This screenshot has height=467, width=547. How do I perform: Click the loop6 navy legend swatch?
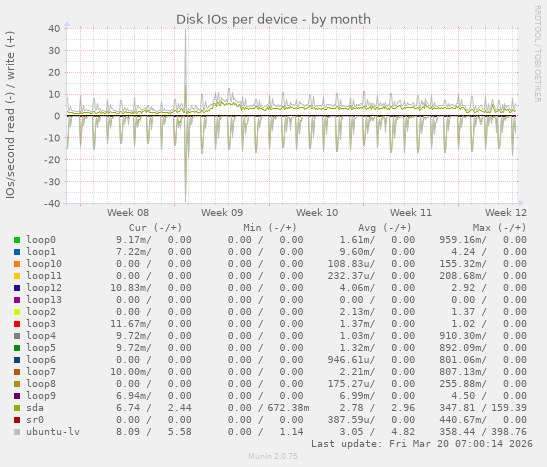click(17, 360)
